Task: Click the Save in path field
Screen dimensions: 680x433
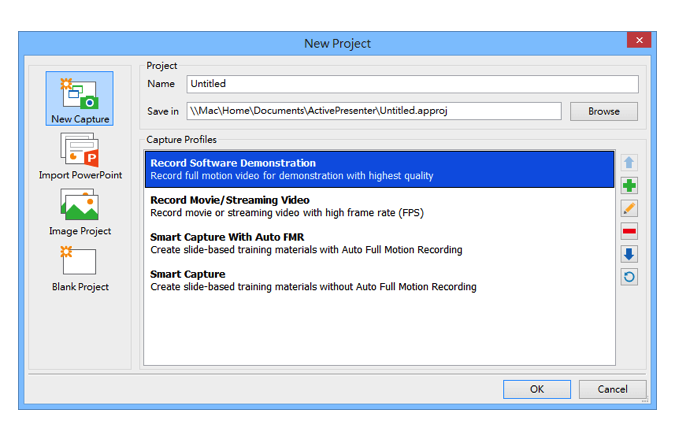Action: [x=374, y=111]
